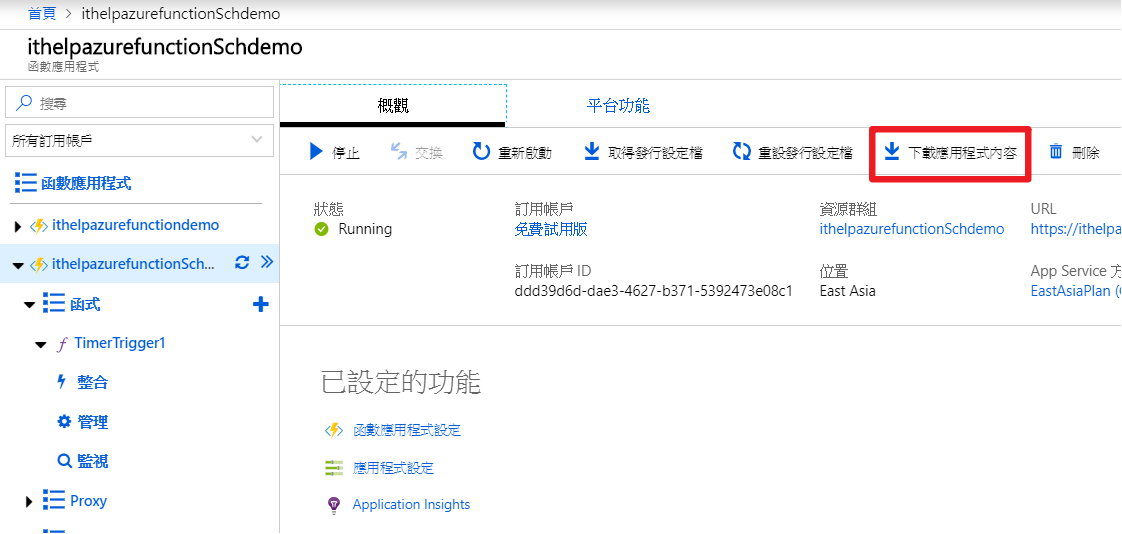Click the Running status text

point(366,229)
